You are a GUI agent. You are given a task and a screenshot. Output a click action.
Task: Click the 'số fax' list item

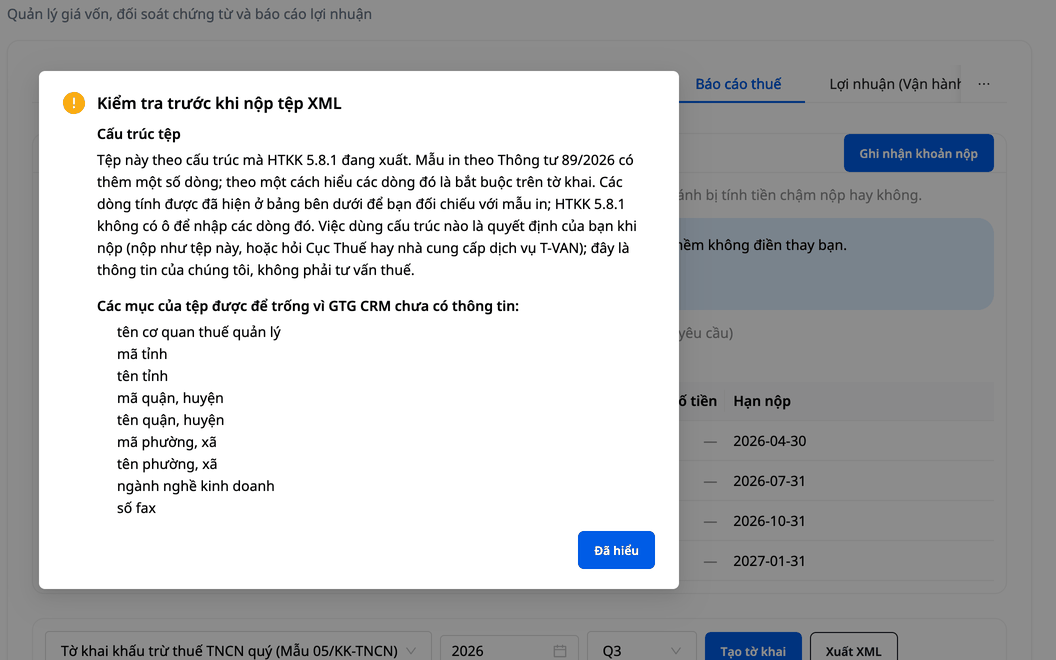coord(136,508)
